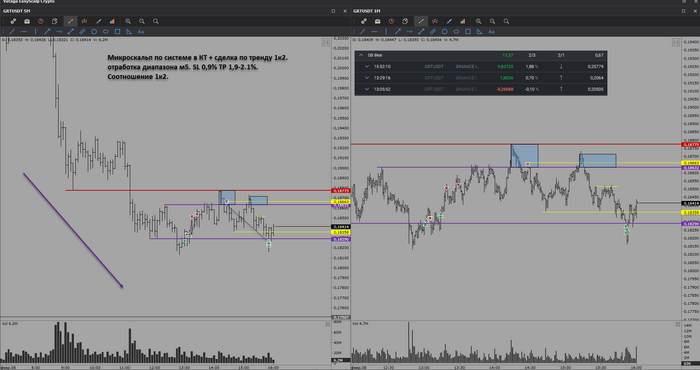Select the text label tool in GRTUSDT 5M window

141,32
